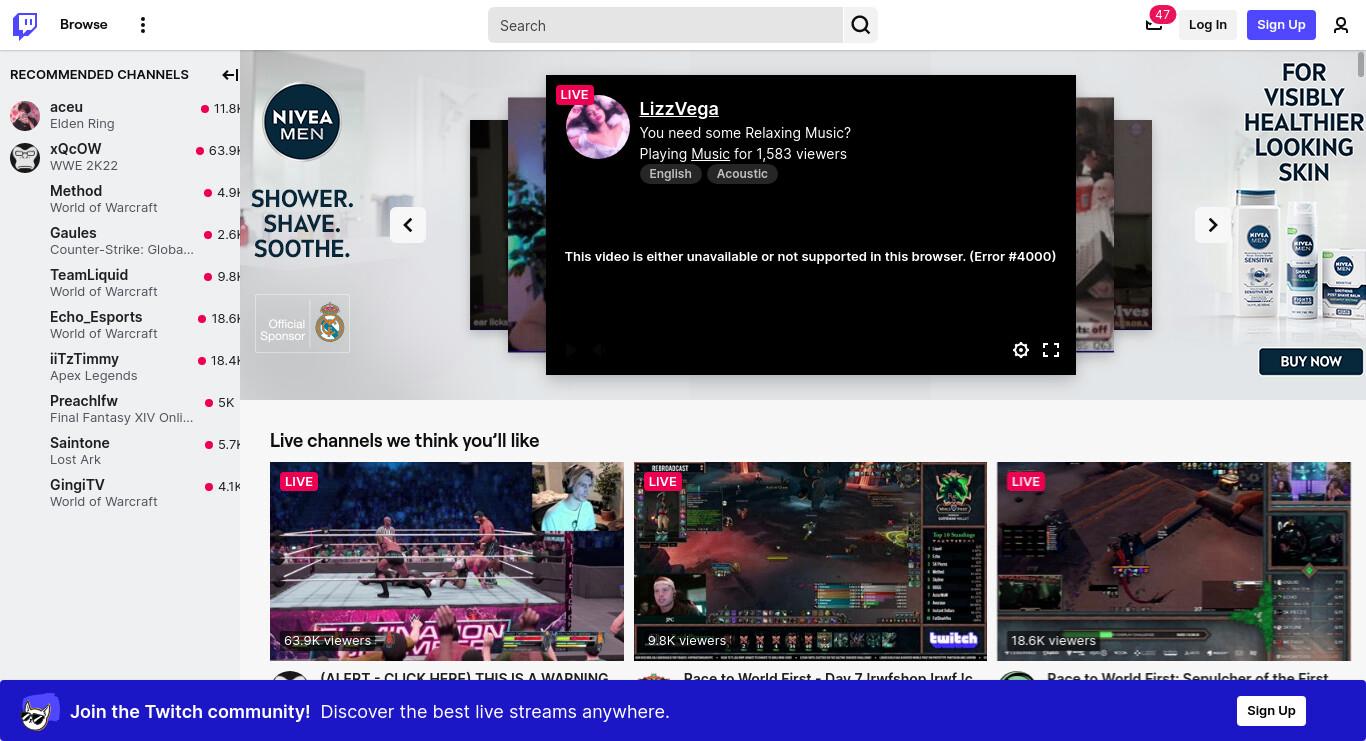Open the Preachlfw channel in sidebar
Viewport: 1366px width, 741px height.
[120, 409]
